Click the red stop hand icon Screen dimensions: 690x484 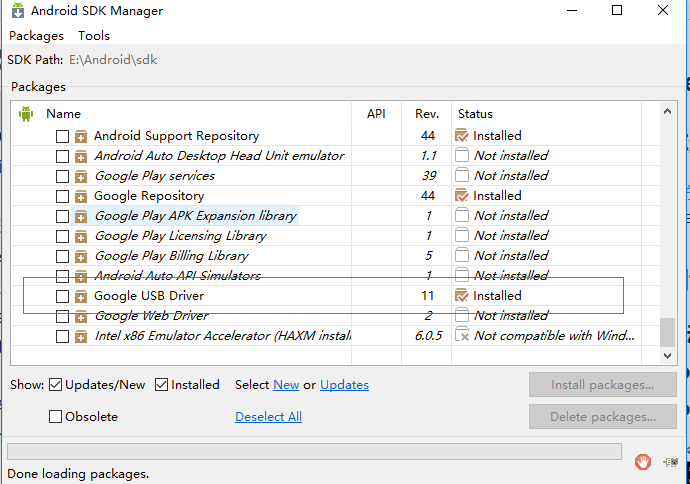(x=643, y=462)
